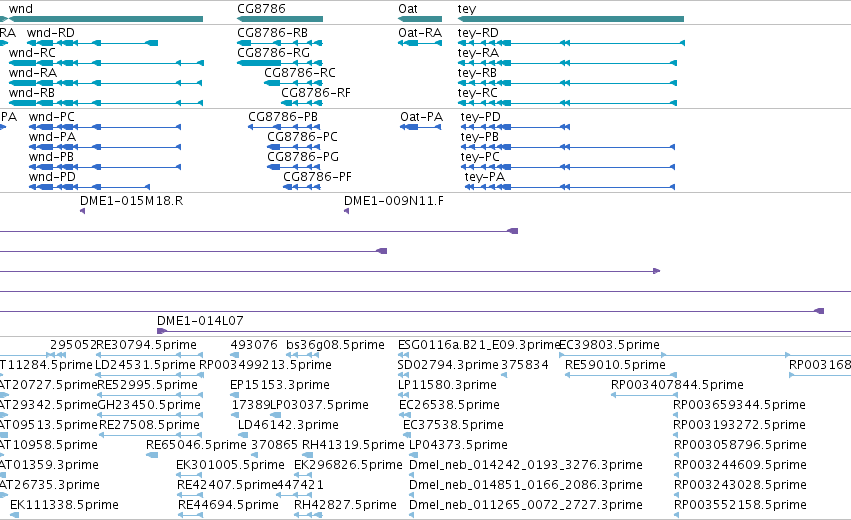Click the wnd-RA transcript label
Image resolution: width=851 pixels, height=520 pixels.
pos(33,73)
